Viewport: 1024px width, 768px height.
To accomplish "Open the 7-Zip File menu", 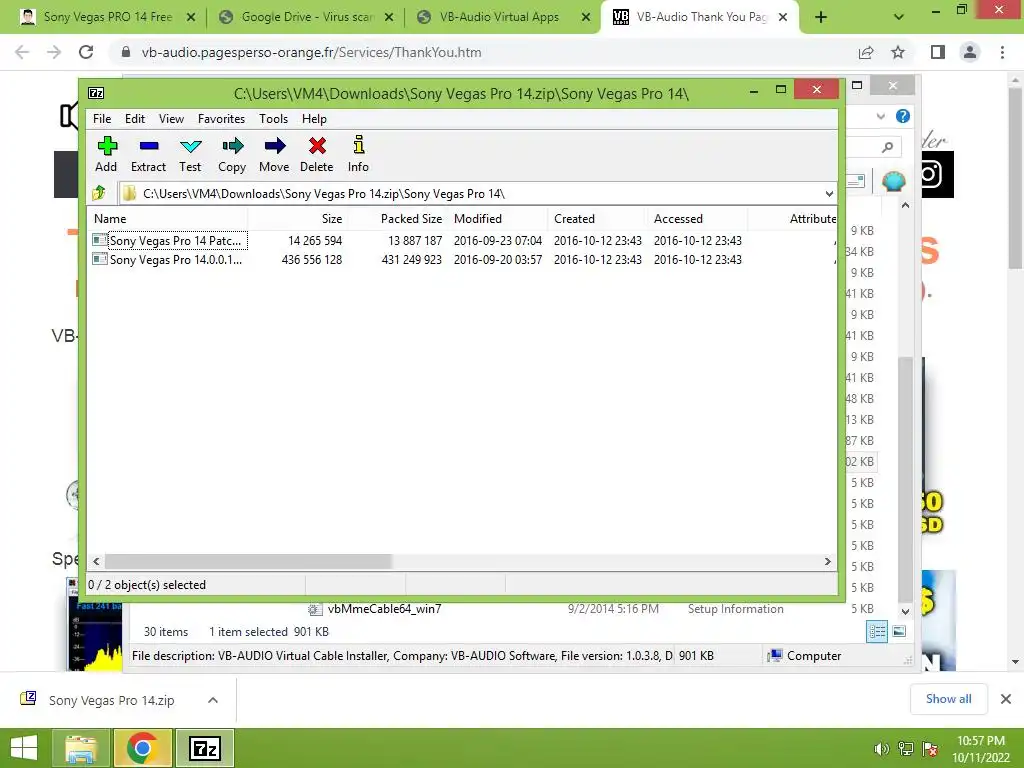I will pos(102,119).
